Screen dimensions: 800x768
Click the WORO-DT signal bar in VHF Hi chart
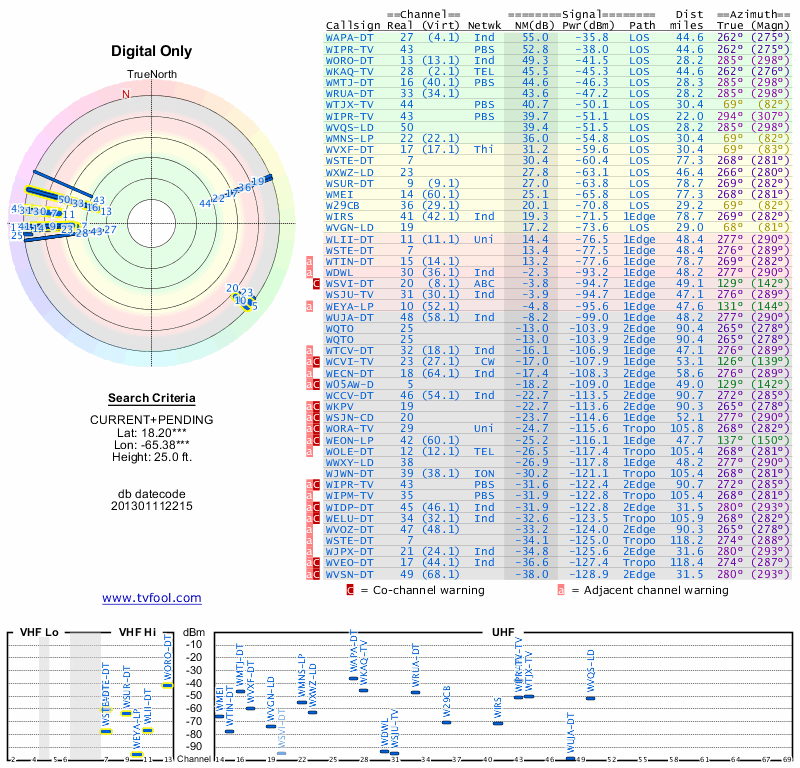coord(167,685)
